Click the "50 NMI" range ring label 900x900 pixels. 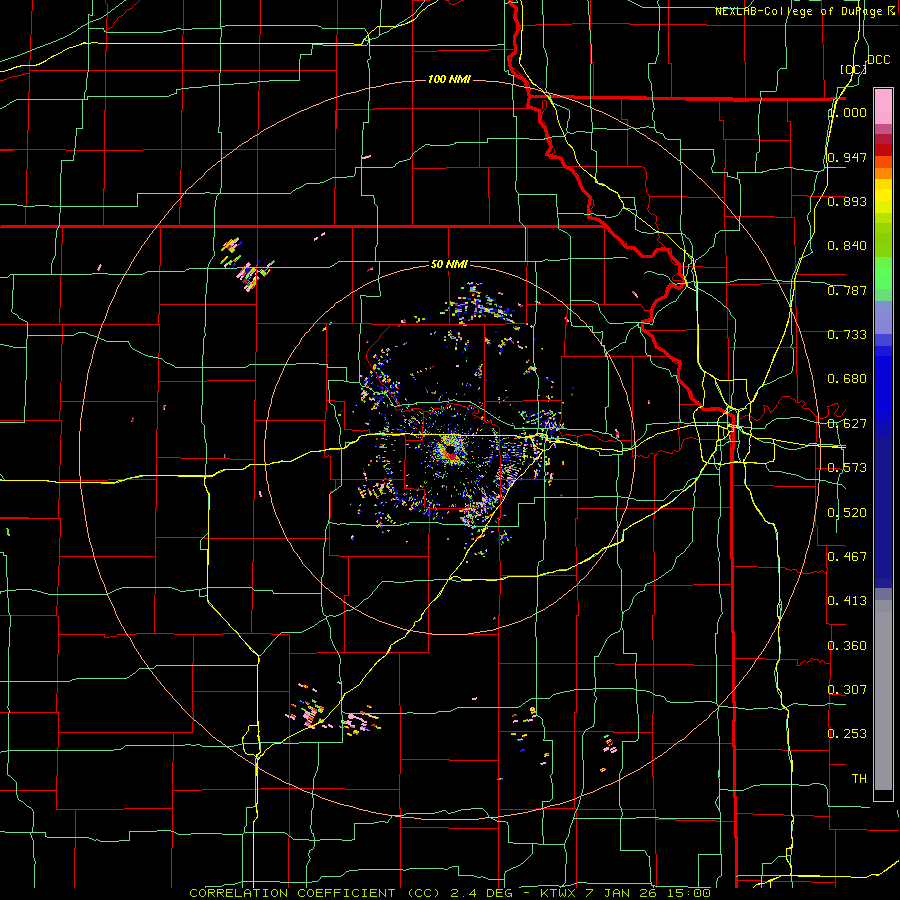click(x=449, y=264)
